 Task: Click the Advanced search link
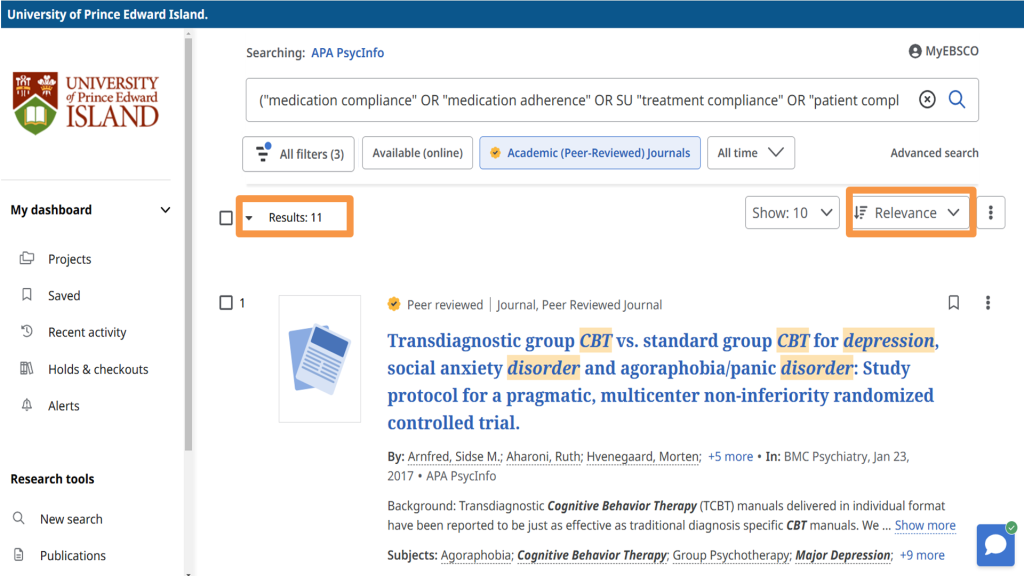934,153
